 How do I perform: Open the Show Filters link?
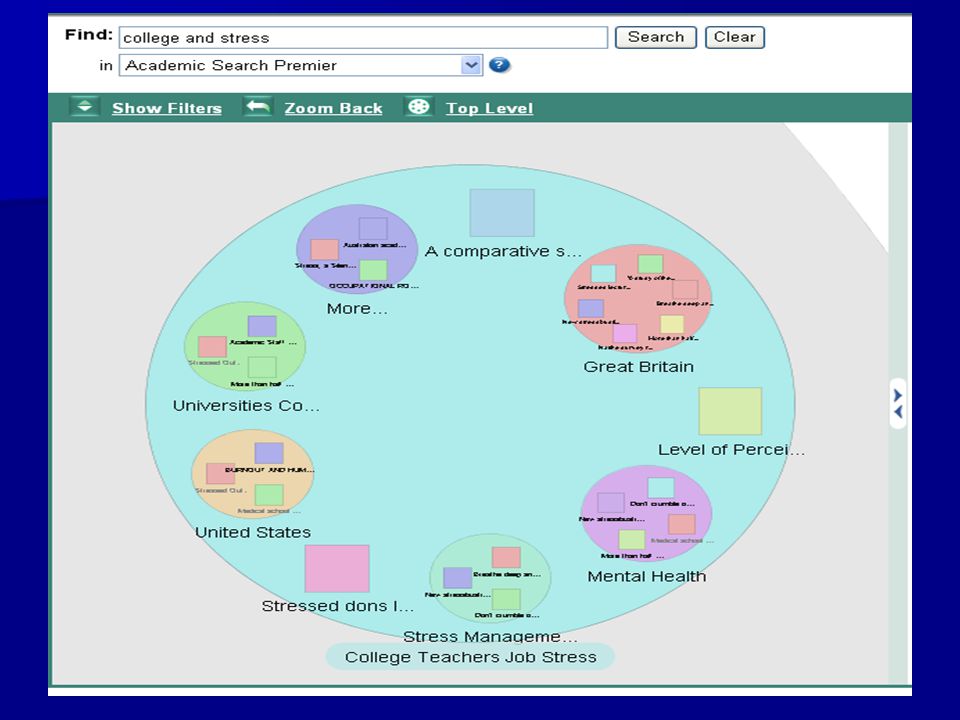pos(167,108)
